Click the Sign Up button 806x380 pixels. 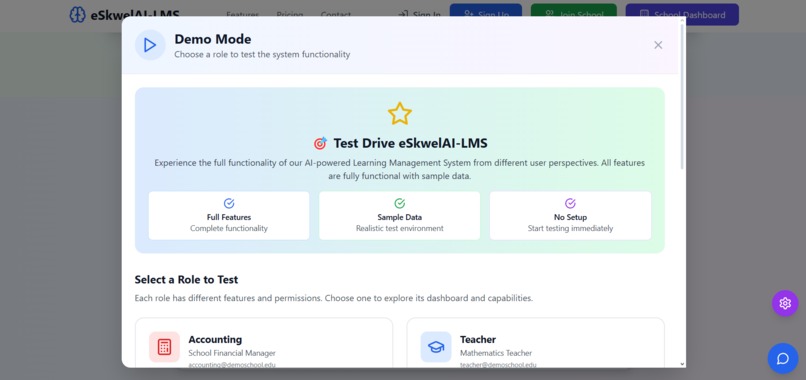tap(486, 15)
